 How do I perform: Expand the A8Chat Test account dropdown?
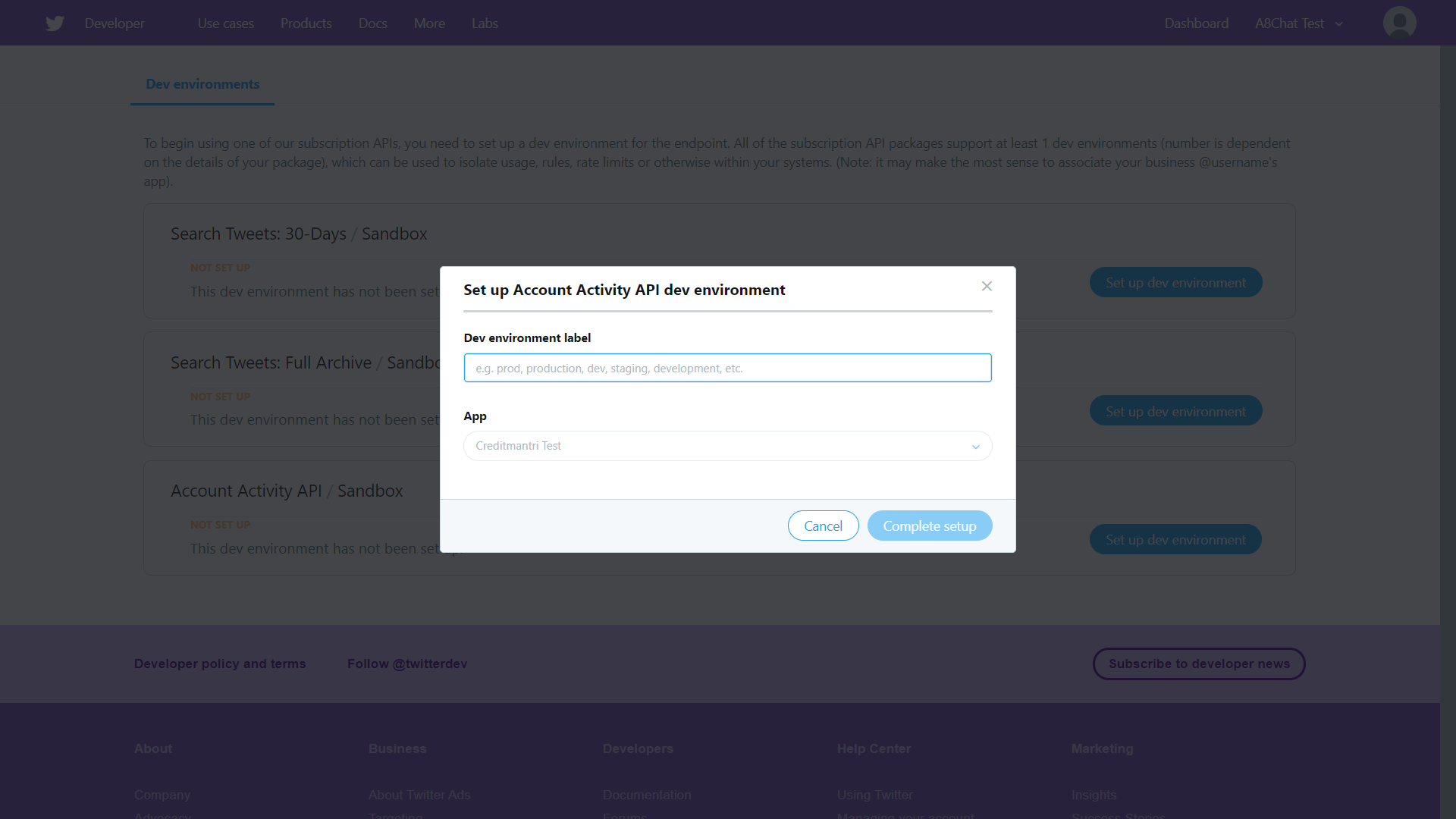tap(1299, 24)
